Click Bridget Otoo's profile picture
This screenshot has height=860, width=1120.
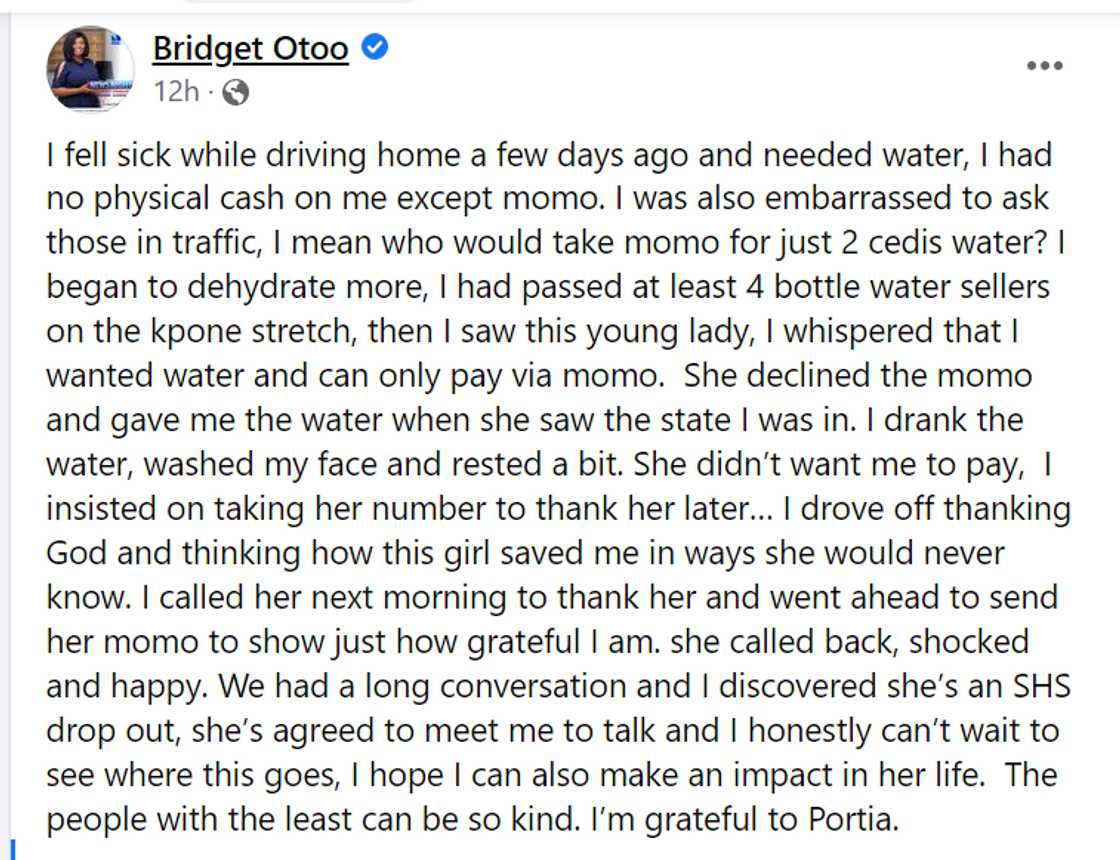pos(88,70)
